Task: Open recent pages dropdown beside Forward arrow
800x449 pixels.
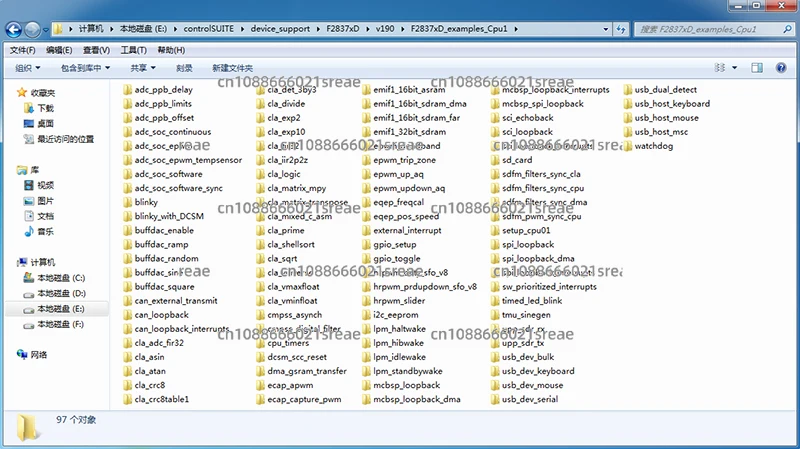Action: [x=45, y=30]
